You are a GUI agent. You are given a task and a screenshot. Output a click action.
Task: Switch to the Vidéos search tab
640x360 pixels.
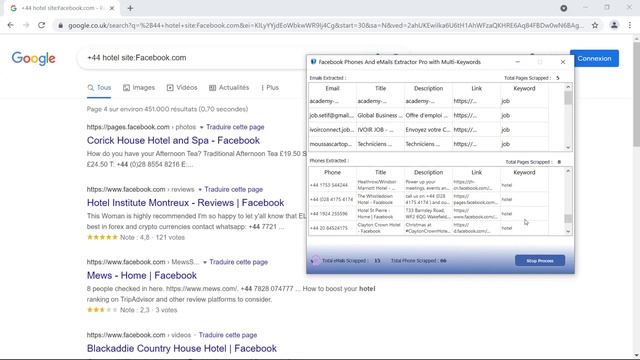[x=182, y=87]
